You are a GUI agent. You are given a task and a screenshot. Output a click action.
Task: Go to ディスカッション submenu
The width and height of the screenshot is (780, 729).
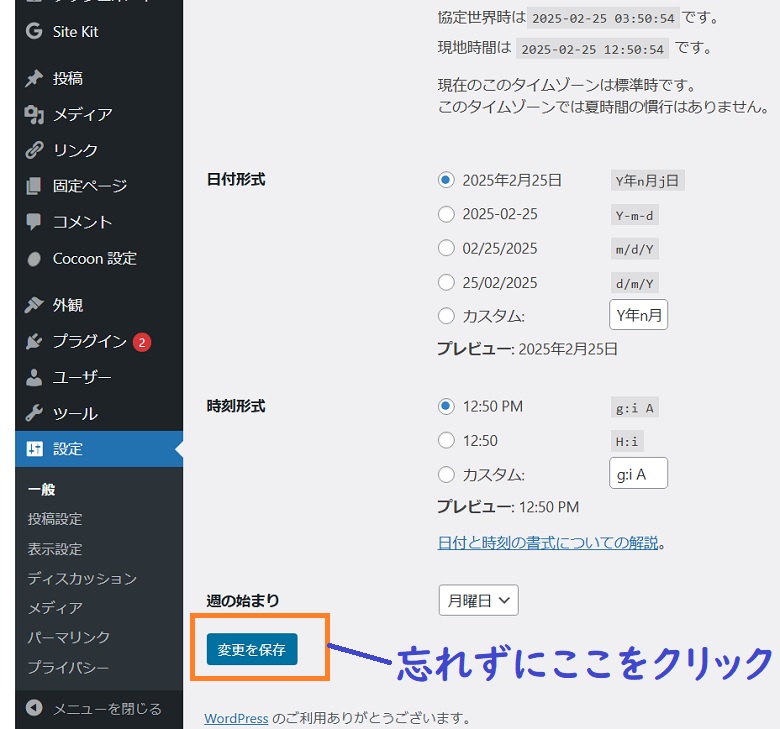pos(82,578)
